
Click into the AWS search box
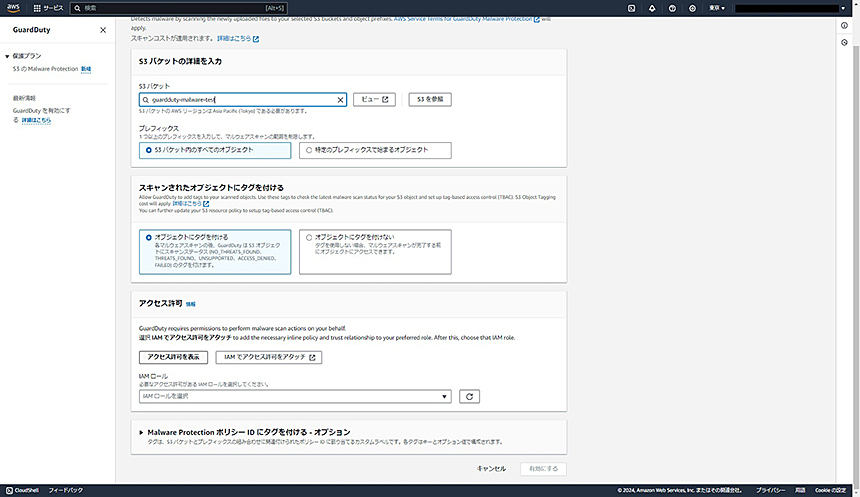[170, 7]
